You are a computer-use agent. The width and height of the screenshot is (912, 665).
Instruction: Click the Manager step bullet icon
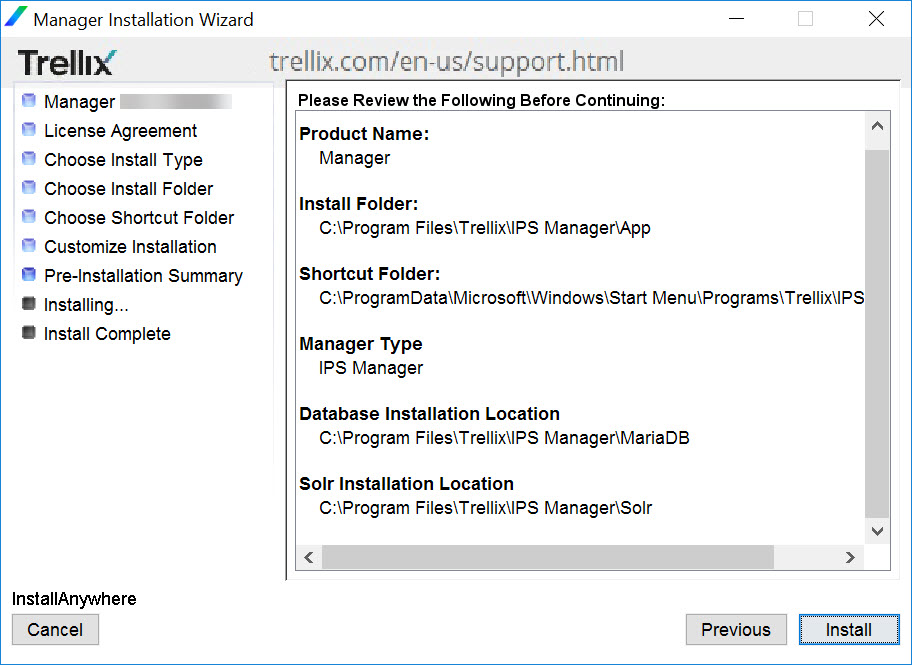pyautogui.click(x=28, y=100)
